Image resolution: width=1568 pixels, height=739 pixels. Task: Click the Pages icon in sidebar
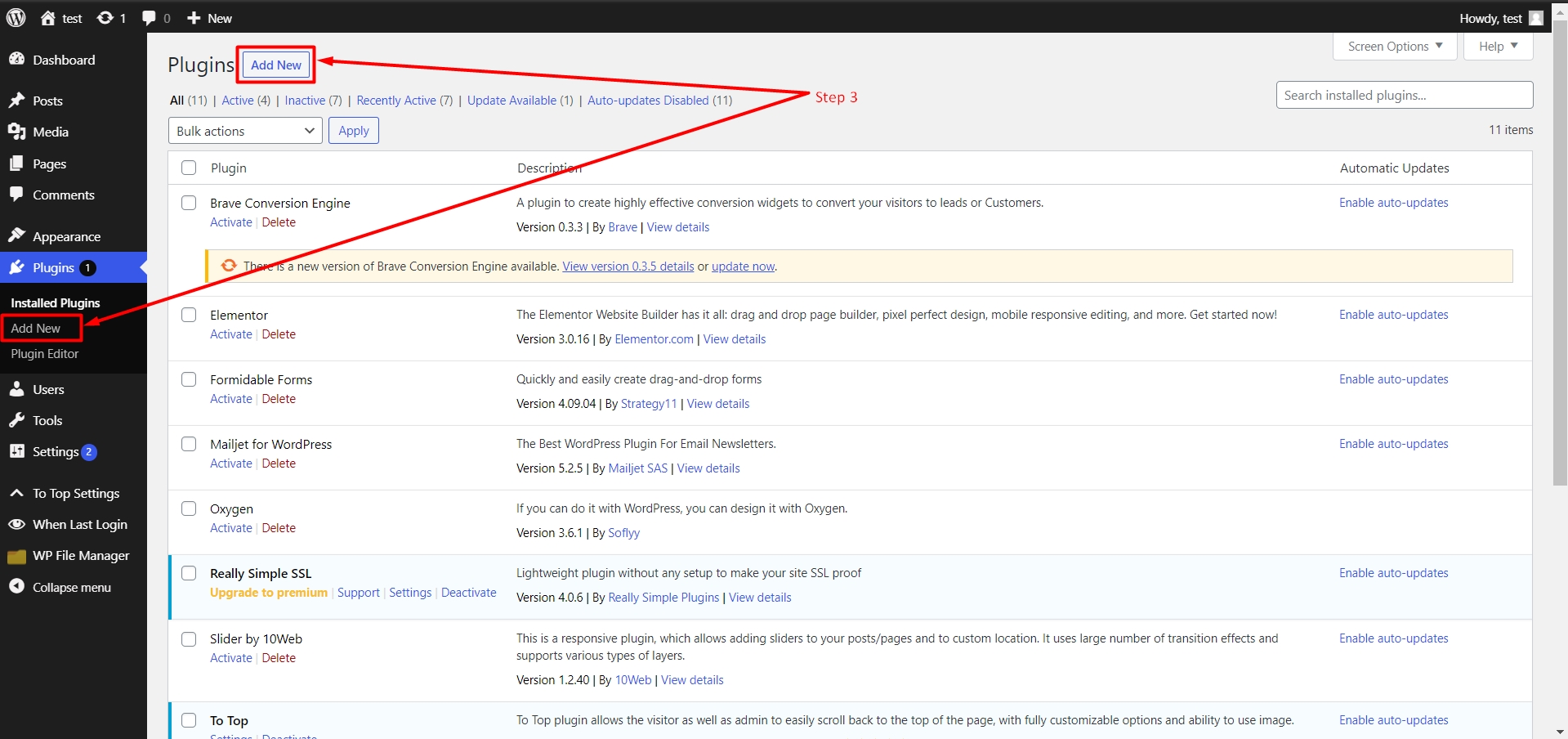pyautogui.click(x=16, y=163)
